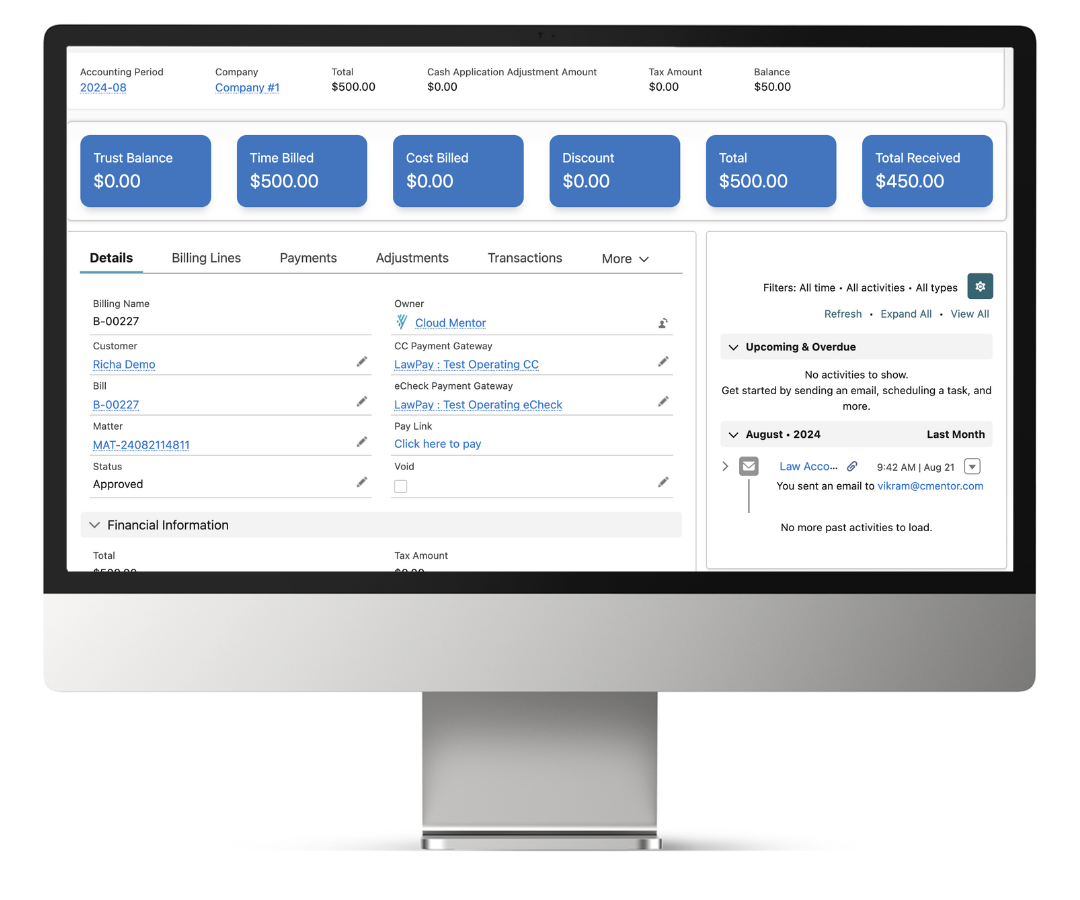Switch to the Payments tab
Image resolution: width=1080 pixels, height=900 pixels.
click(308, 258)
